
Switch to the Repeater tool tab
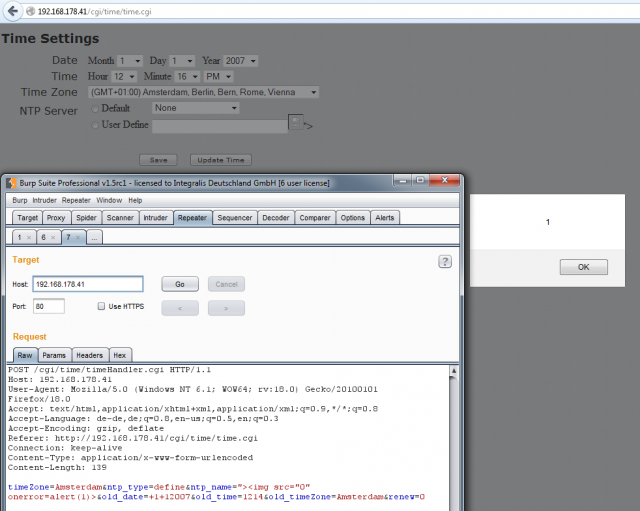pyautogui.click(x=192, y=218)
